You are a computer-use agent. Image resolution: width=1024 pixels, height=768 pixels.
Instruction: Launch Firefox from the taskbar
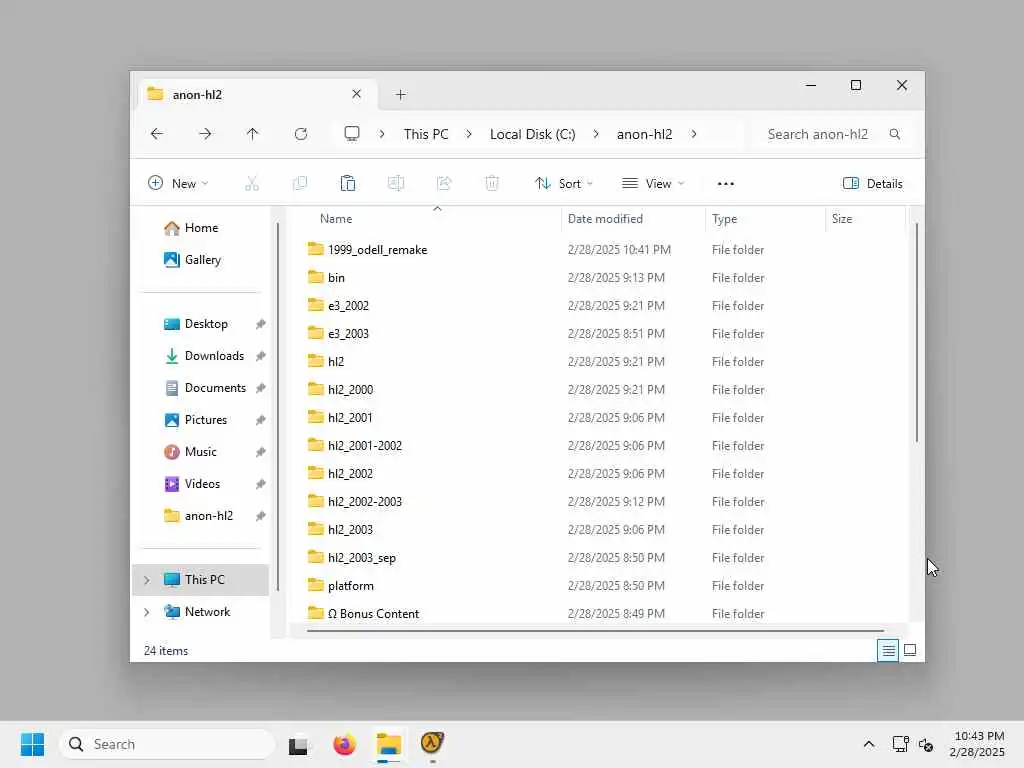click(x=344, y=744)
